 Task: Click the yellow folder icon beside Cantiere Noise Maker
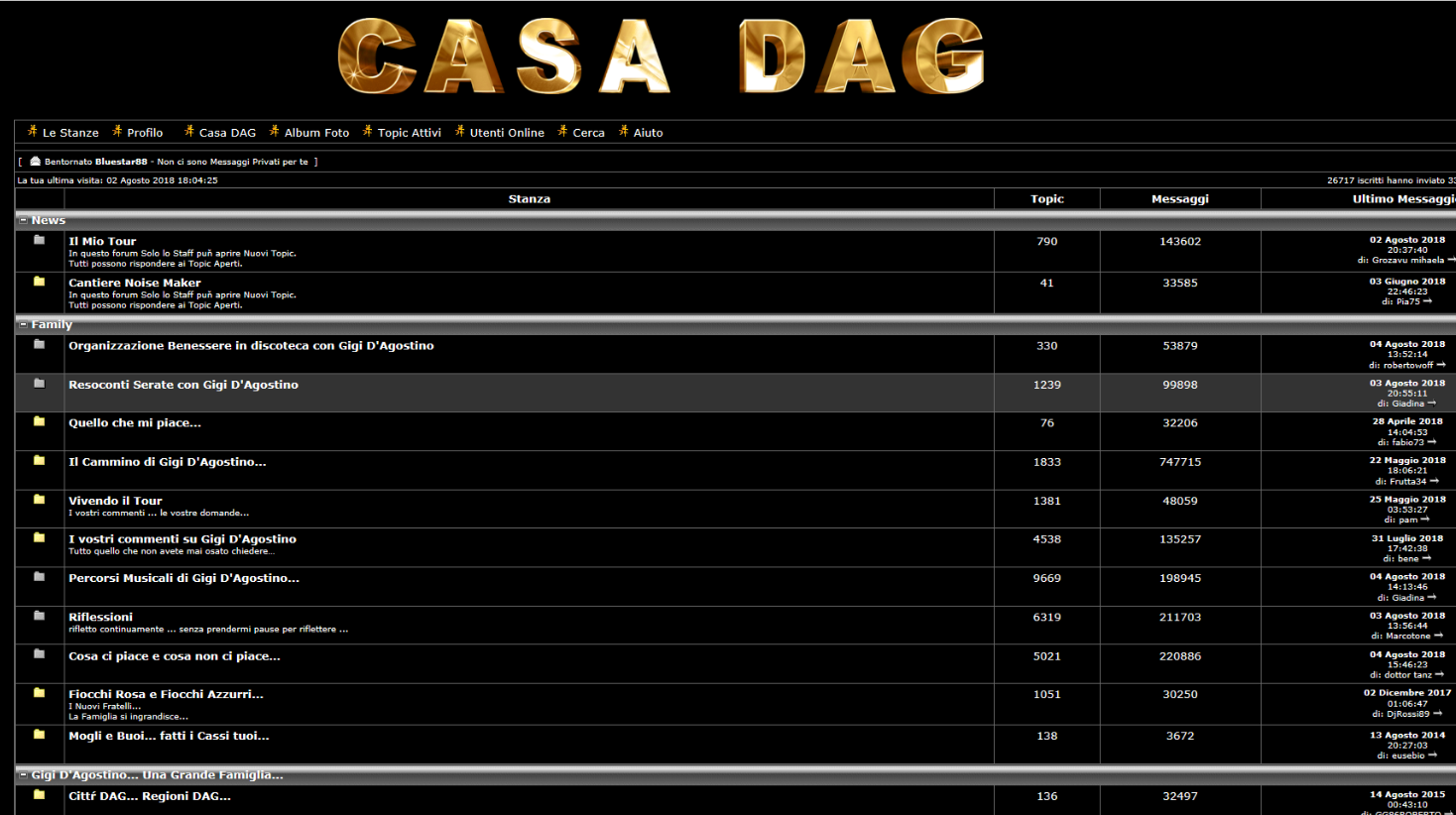click(40, 282)
